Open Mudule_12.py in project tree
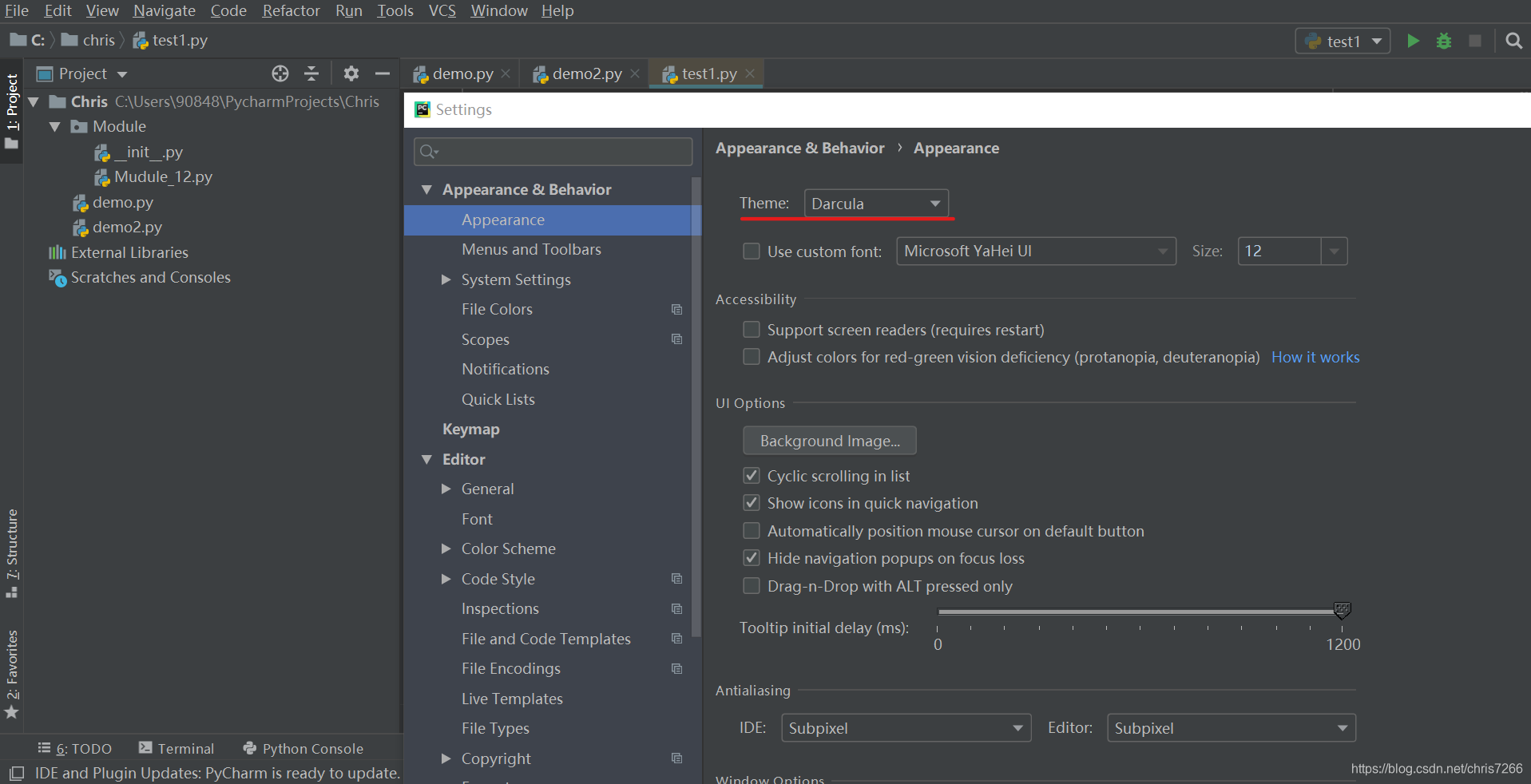The image size is (1531, 784). point(163,176)
